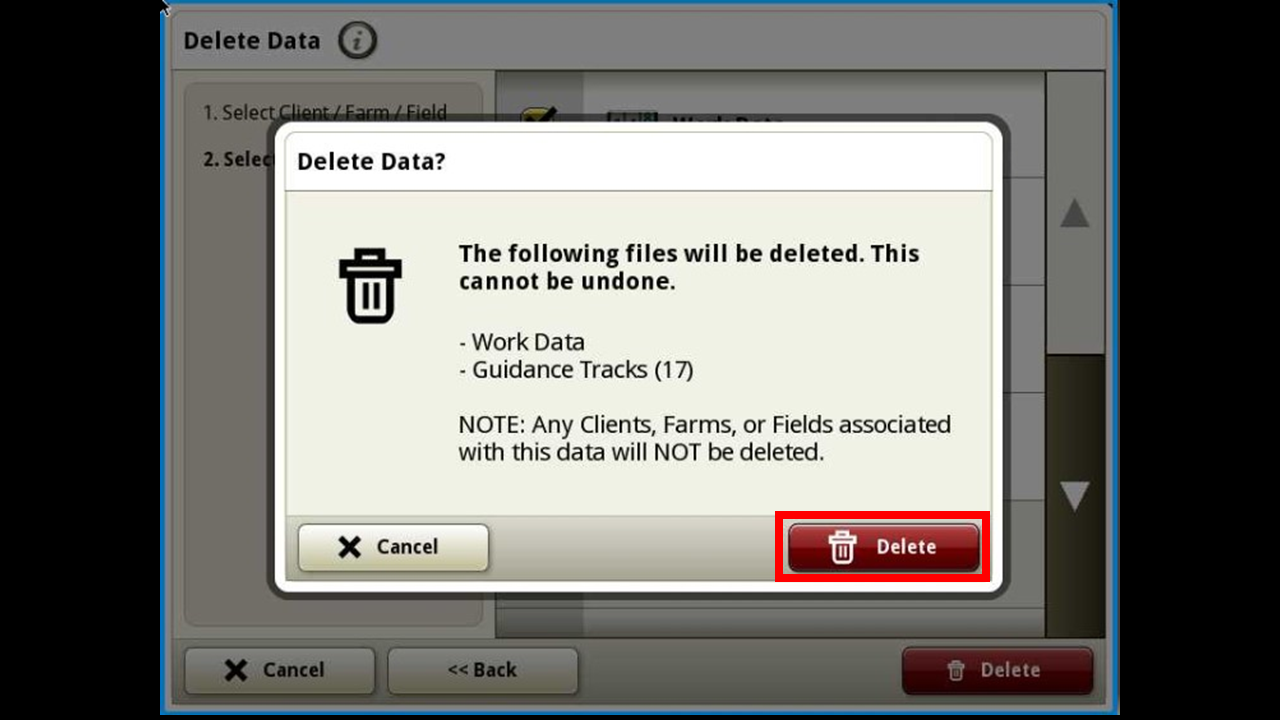Click the 'cannot be undone' warning text
Image resolution: width=1280 pixels, height=720 pixels.
(x=567, y=282)
